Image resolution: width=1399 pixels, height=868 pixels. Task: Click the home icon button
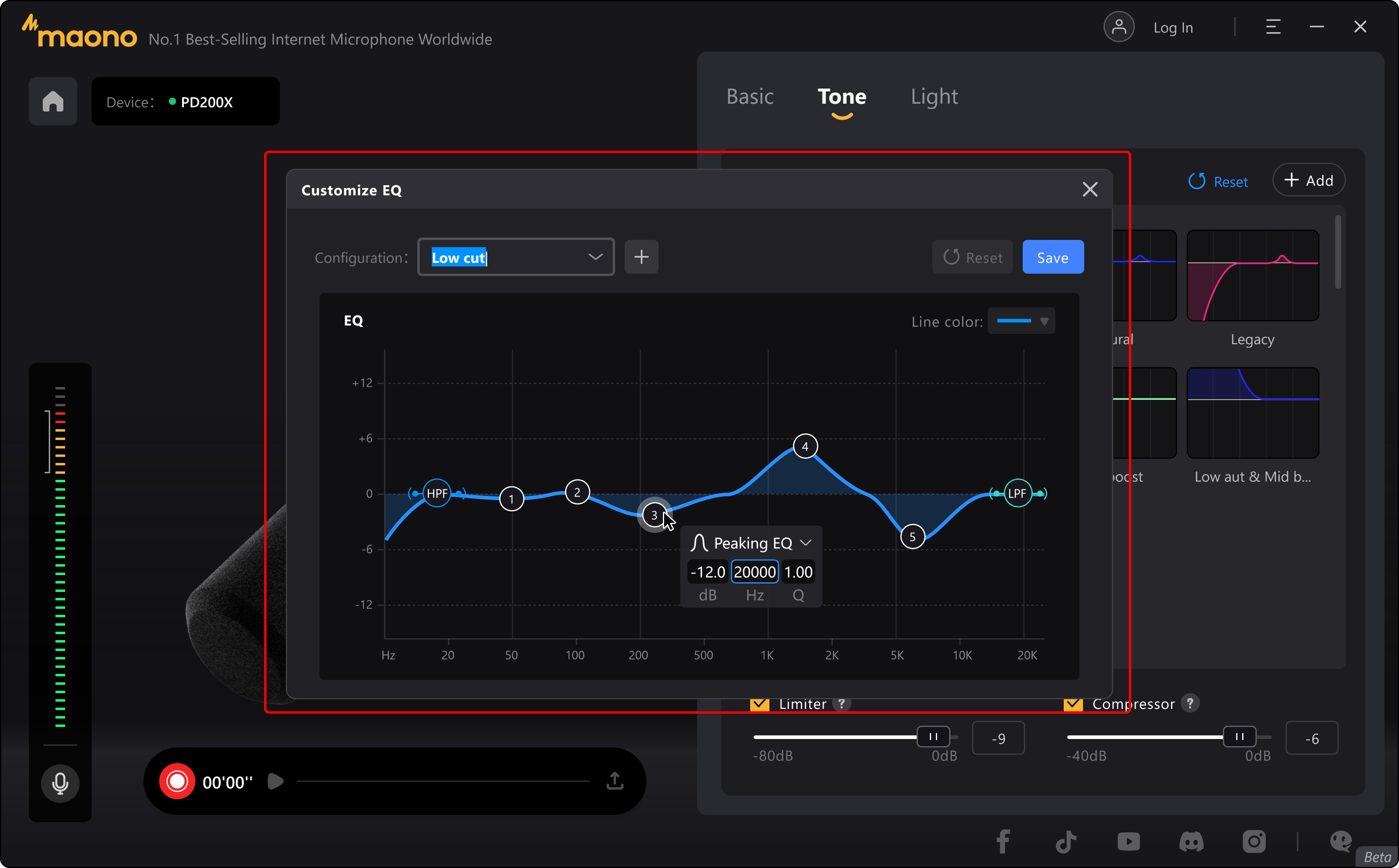coord(53,102)
